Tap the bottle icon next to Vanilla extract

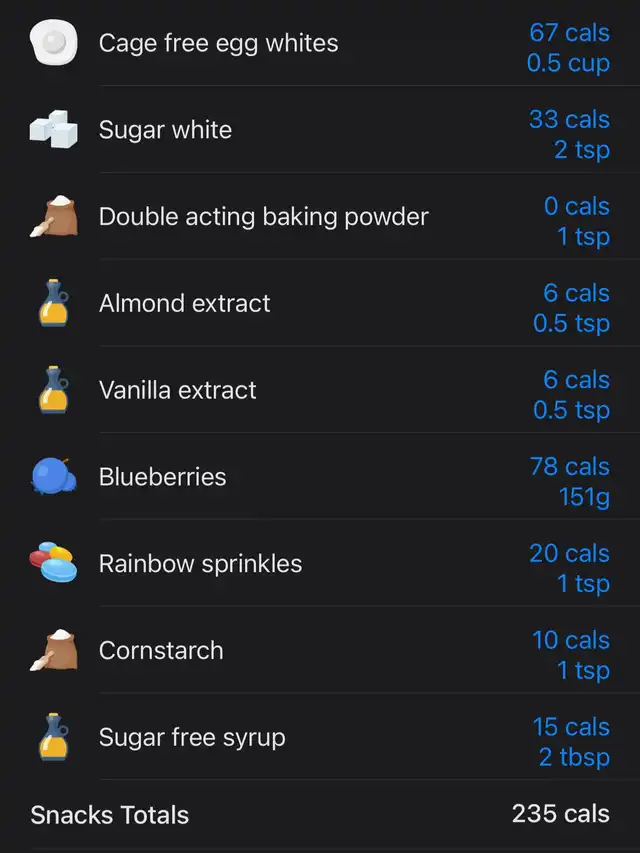[x=54, y=390]
